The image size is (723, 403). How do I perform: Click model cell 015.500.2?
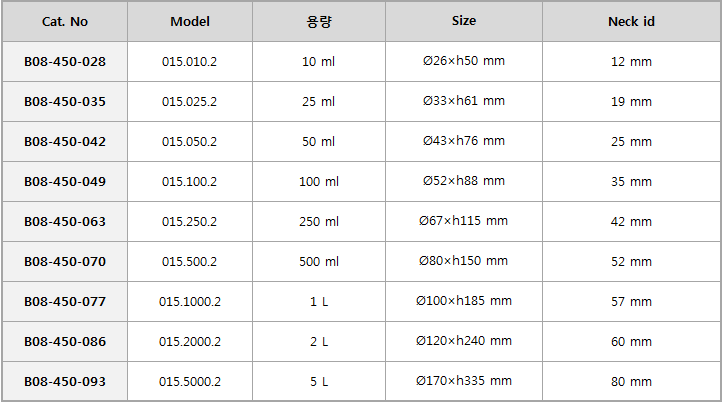pyautogui.click(x=190, y=261)
